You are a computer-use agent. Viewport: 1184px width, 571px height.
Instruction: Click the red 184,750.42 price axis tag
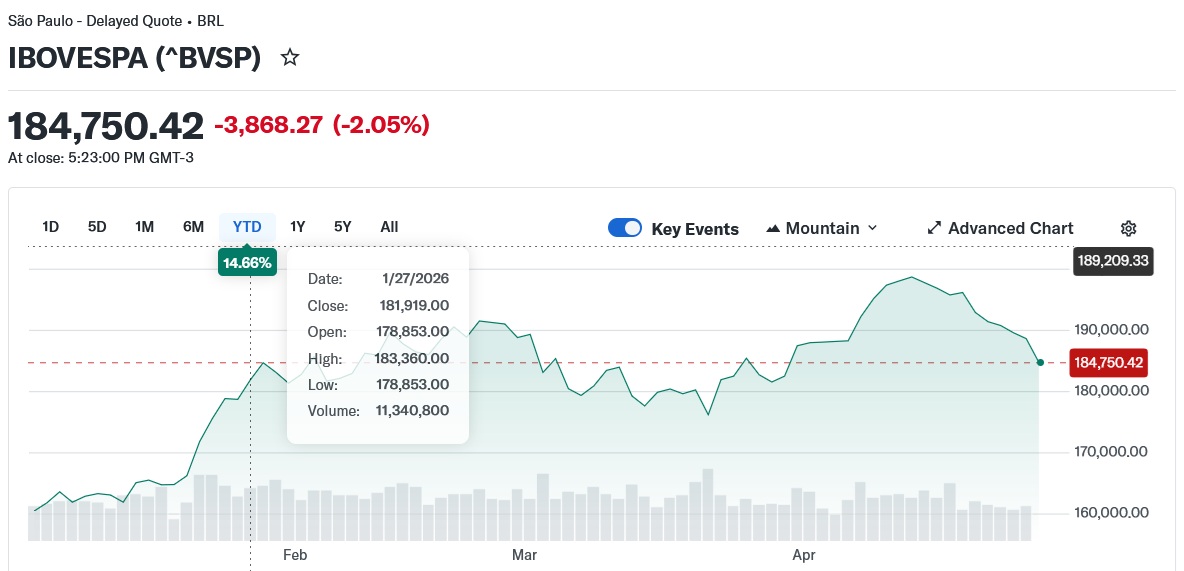point(1108,363)
